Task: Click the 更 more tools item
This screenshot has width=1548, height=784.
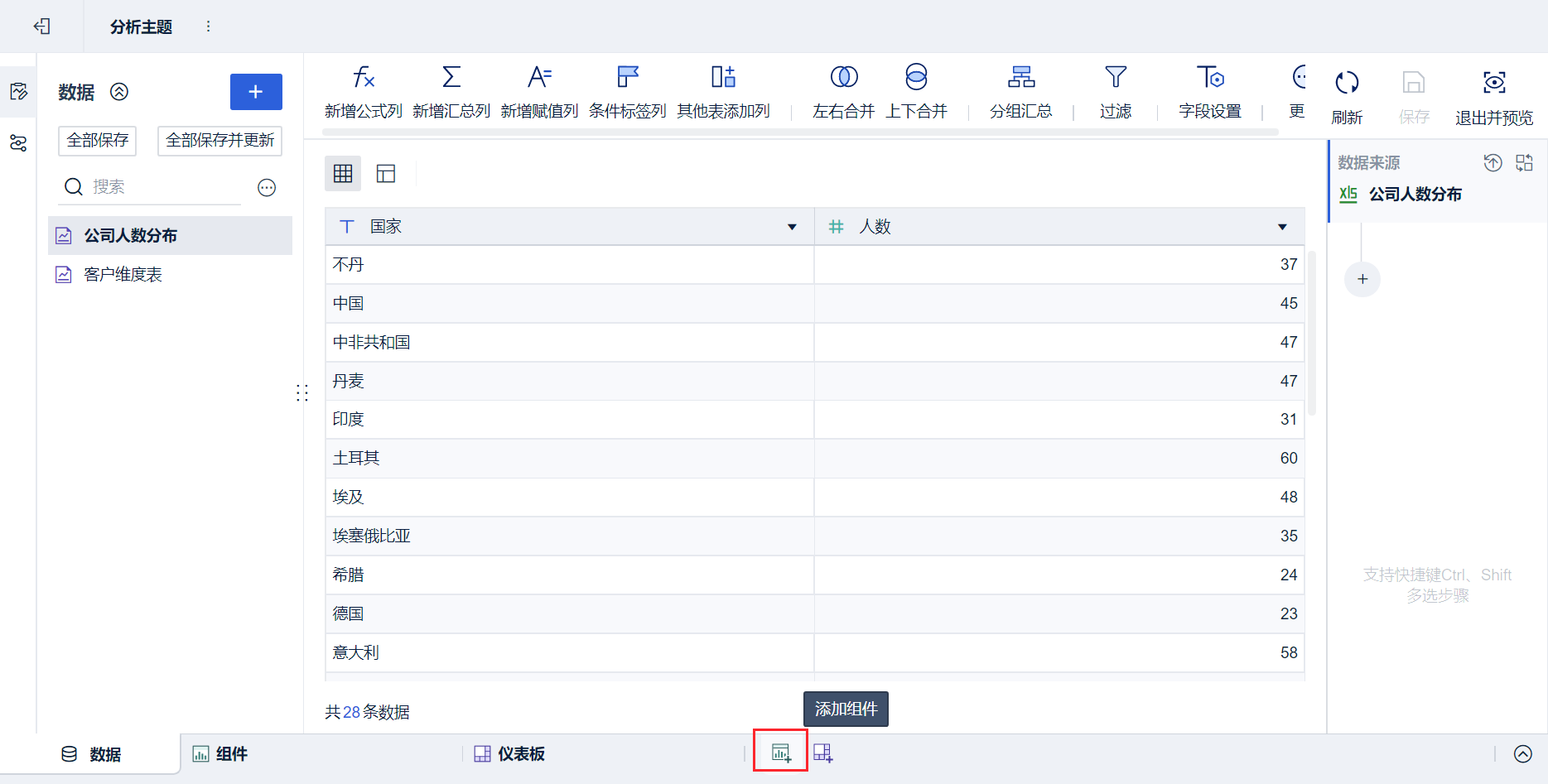Action: [x=1298, y=92]
